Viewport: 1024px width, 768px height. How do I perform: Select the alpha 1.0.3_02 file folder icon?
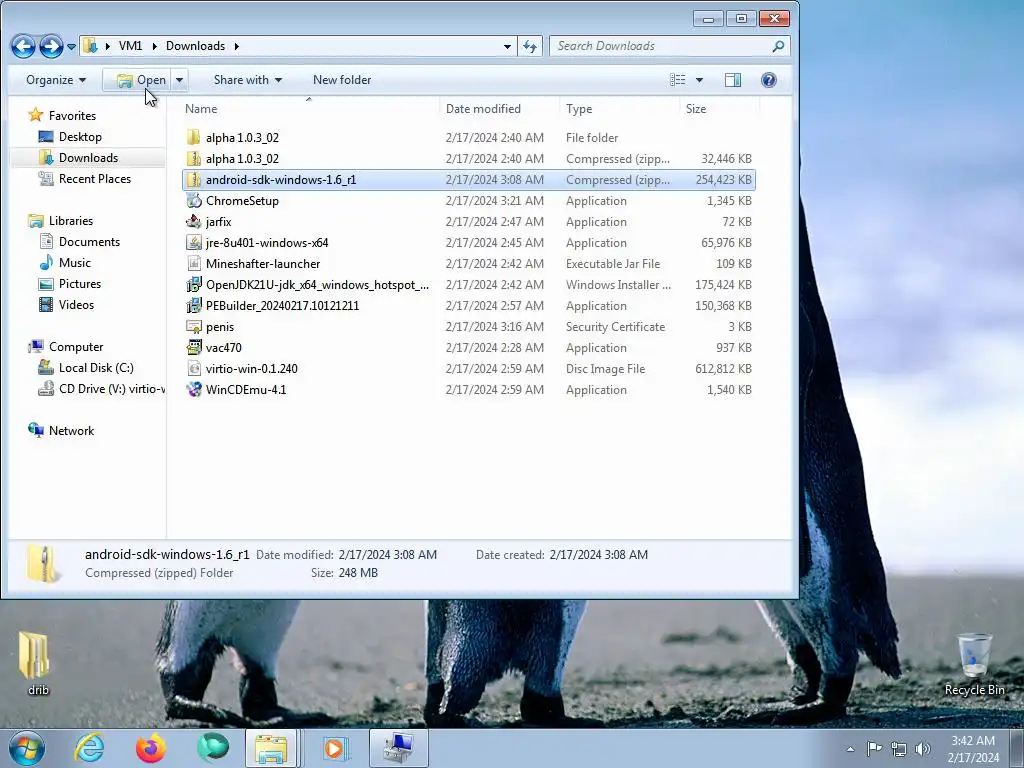point(193,137)
